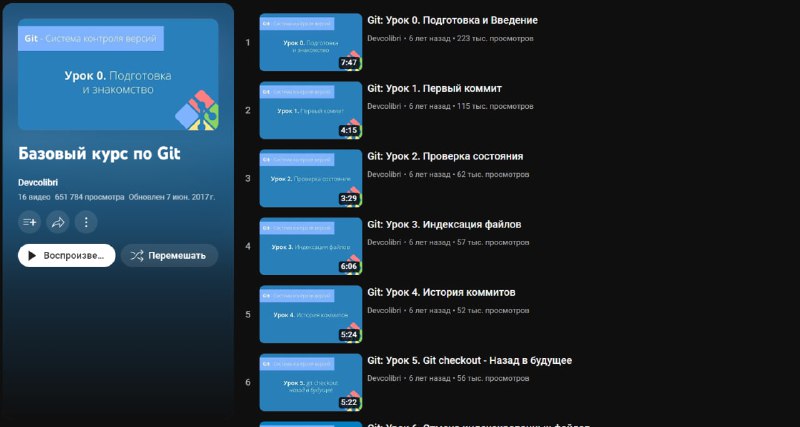Click the 4:15 duration badge
The image size is (800, 427).
pos(349,131)
